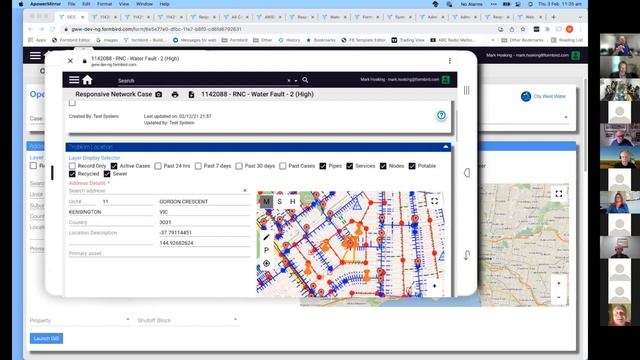Bookmark page with the star icon
The image size is (640, 360).
point(523,29)
